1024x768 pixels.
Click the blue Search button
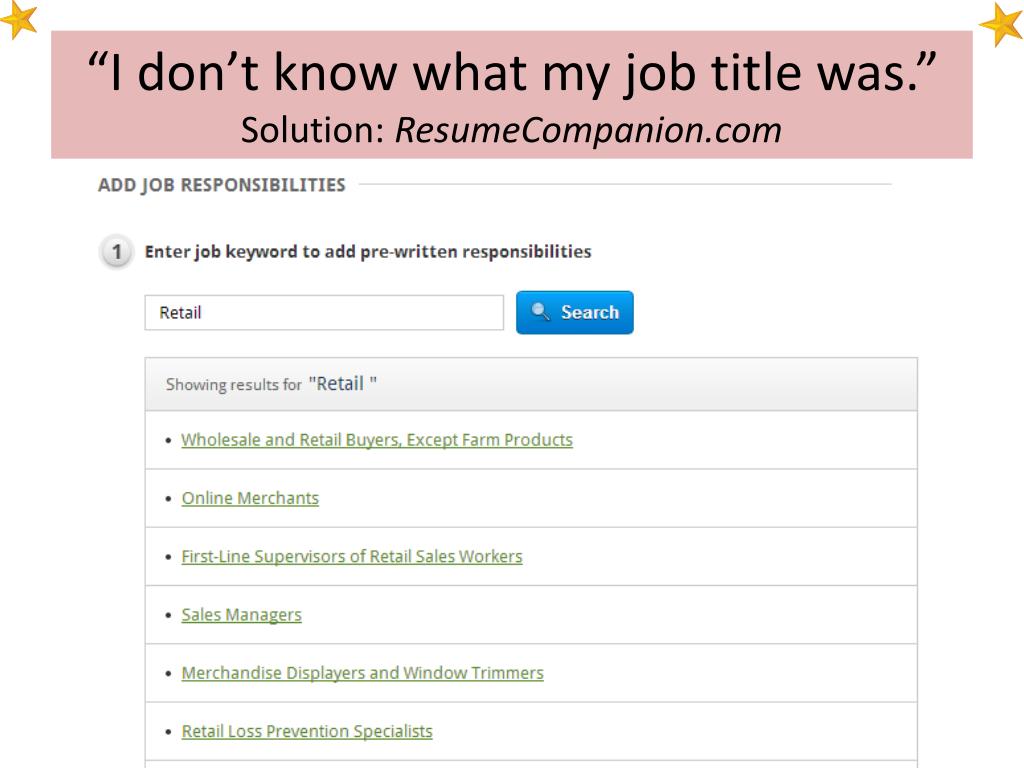coord(575,312)
